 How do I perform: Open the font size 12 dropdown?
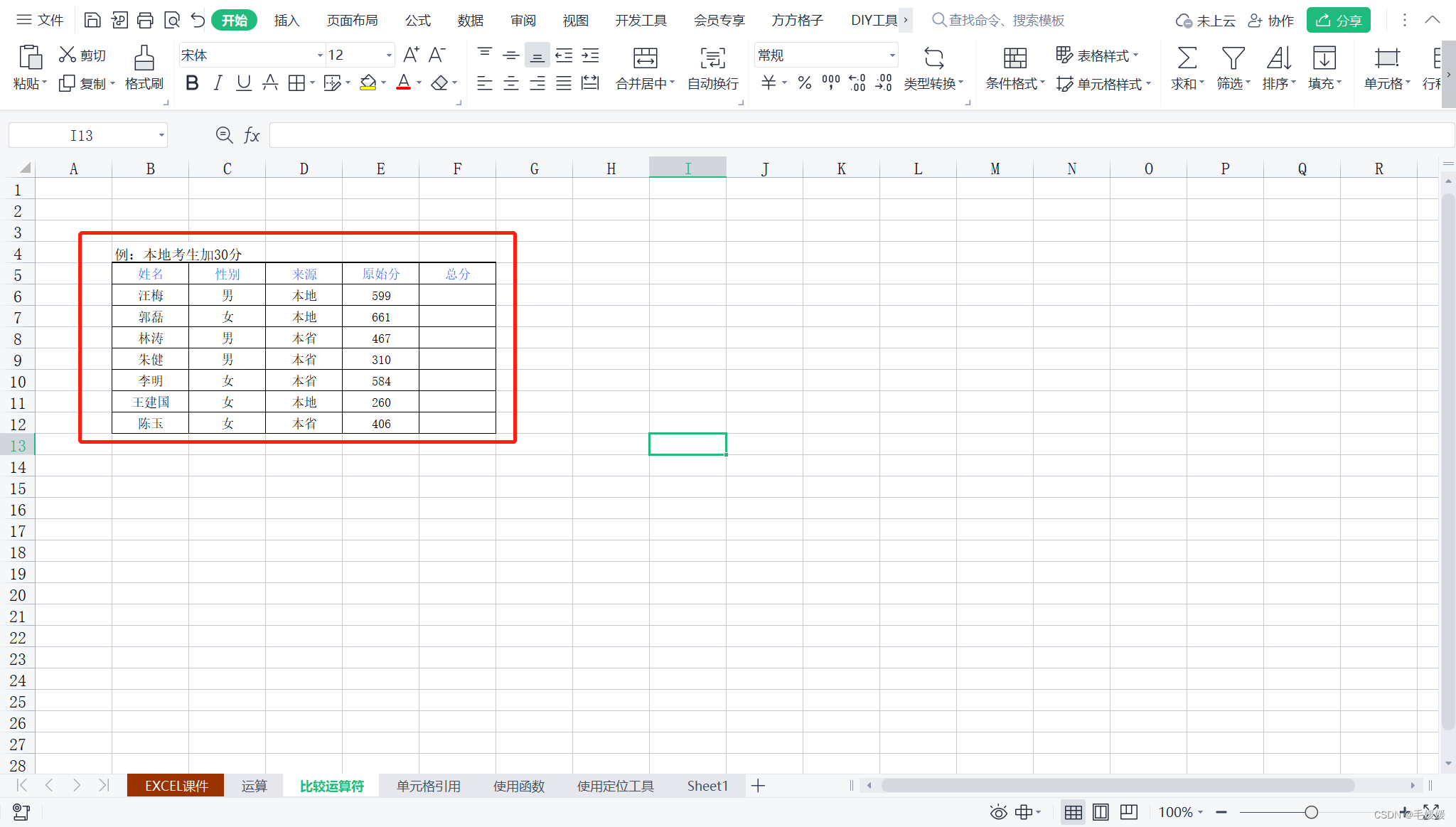click(389, 55)
